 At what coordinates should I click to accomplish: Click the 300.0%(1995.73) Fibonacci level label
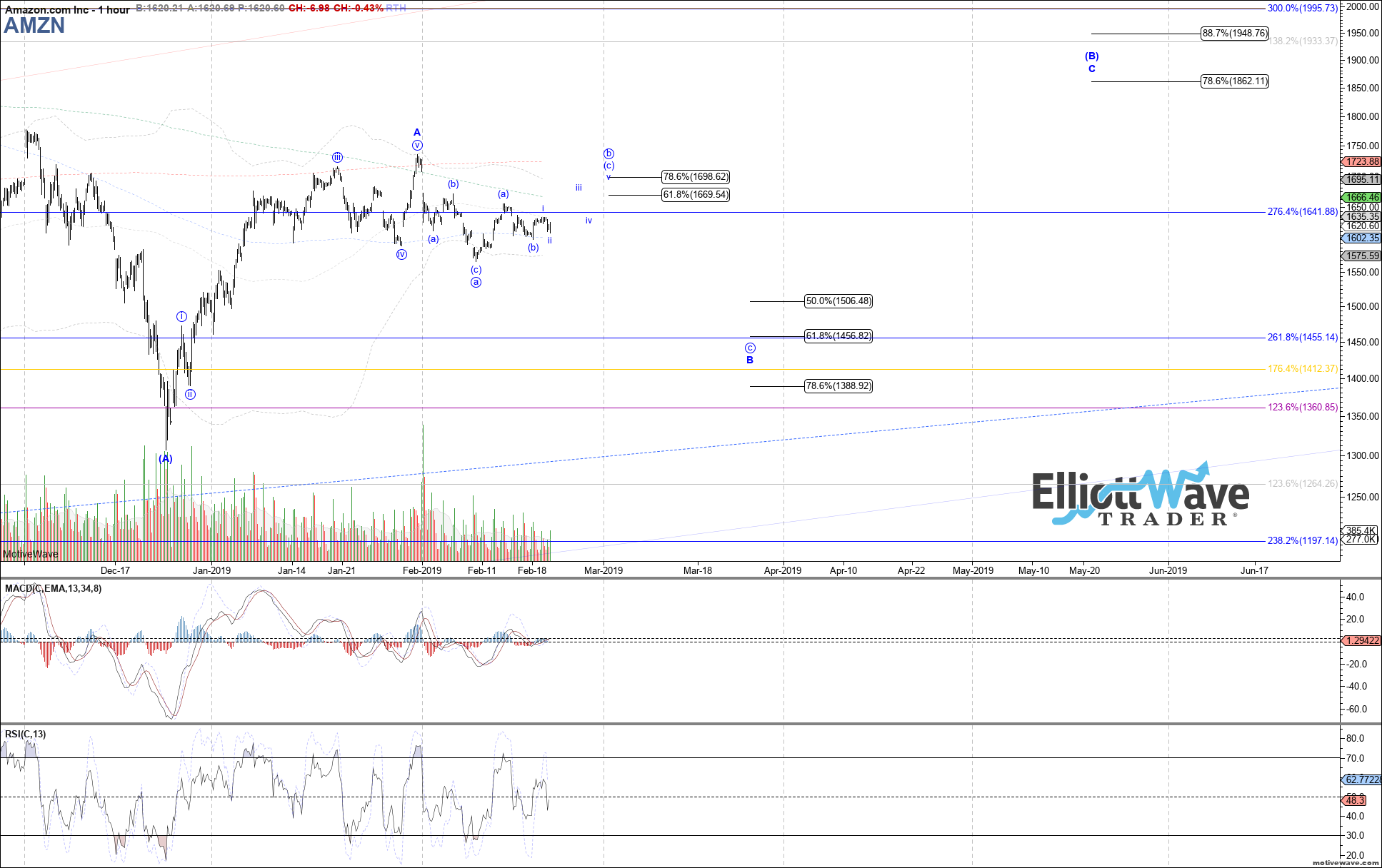pos(1303,9)
